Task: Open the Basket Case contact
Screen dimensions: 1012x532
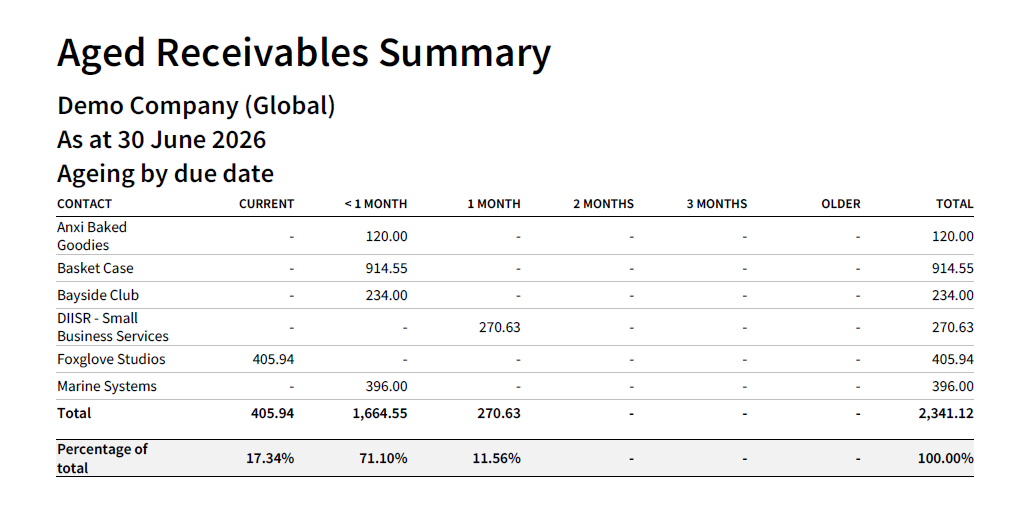Action: pyautogui.click(x=95, y=268)
